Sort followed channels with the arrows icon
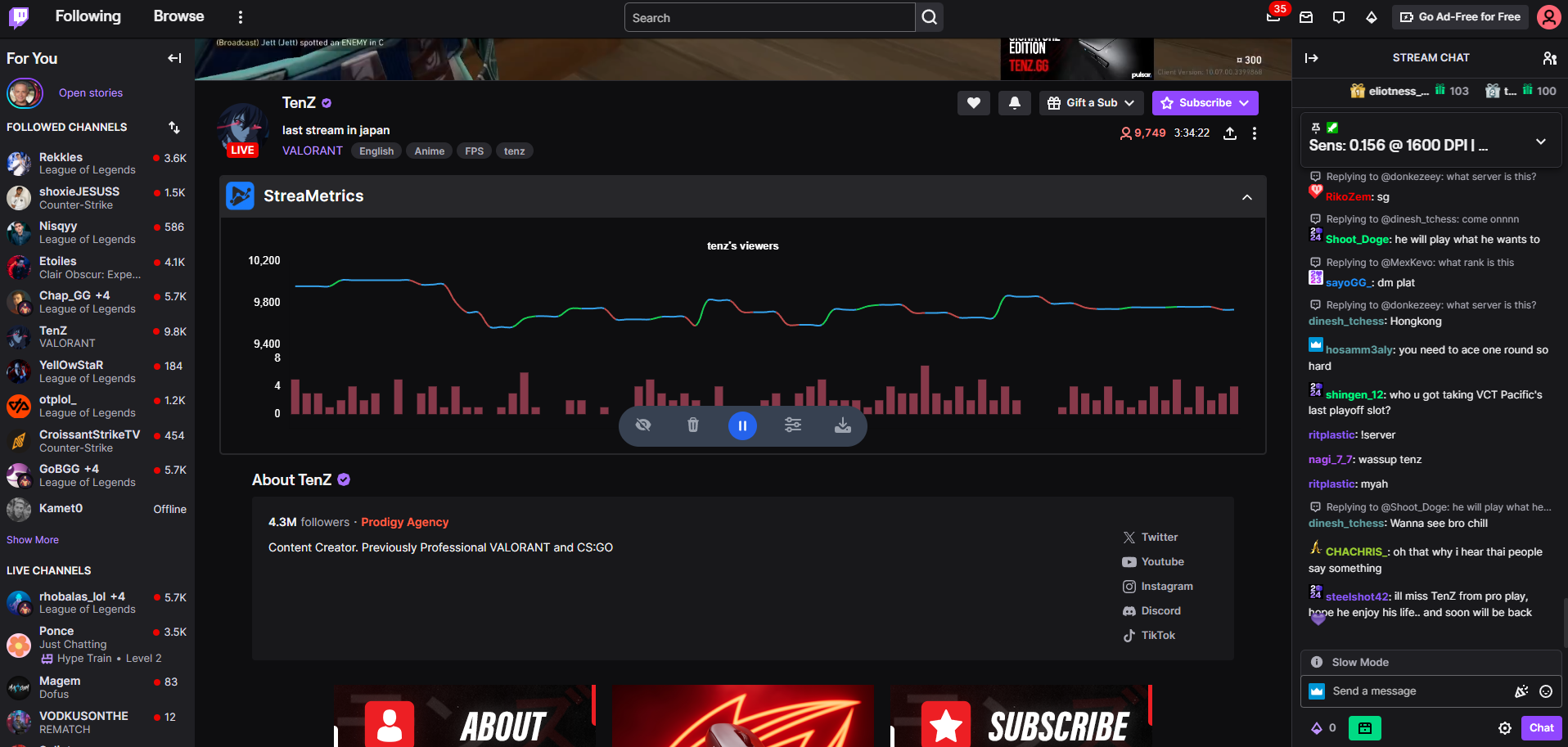The width and height of the screenshot is (1568, 747). point(174,128)
